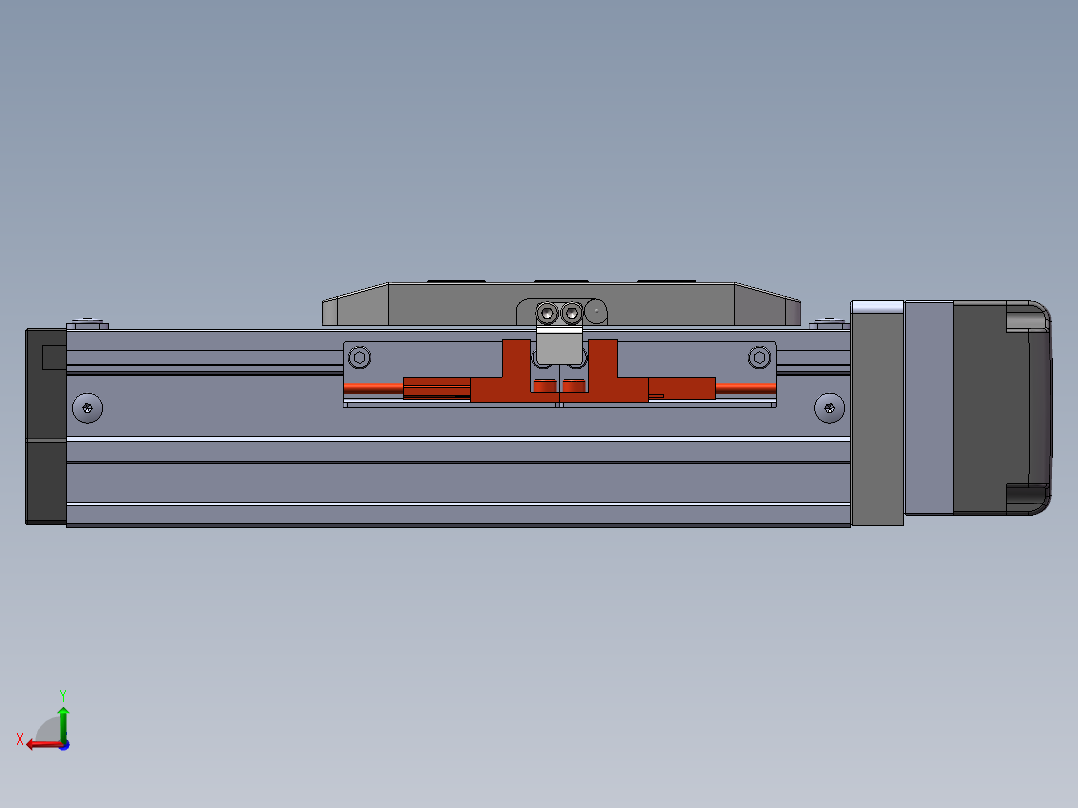Select the right socket cap screw on center bracket
1078x808 pixels.
pyautogui.click(x=571, y=314)
